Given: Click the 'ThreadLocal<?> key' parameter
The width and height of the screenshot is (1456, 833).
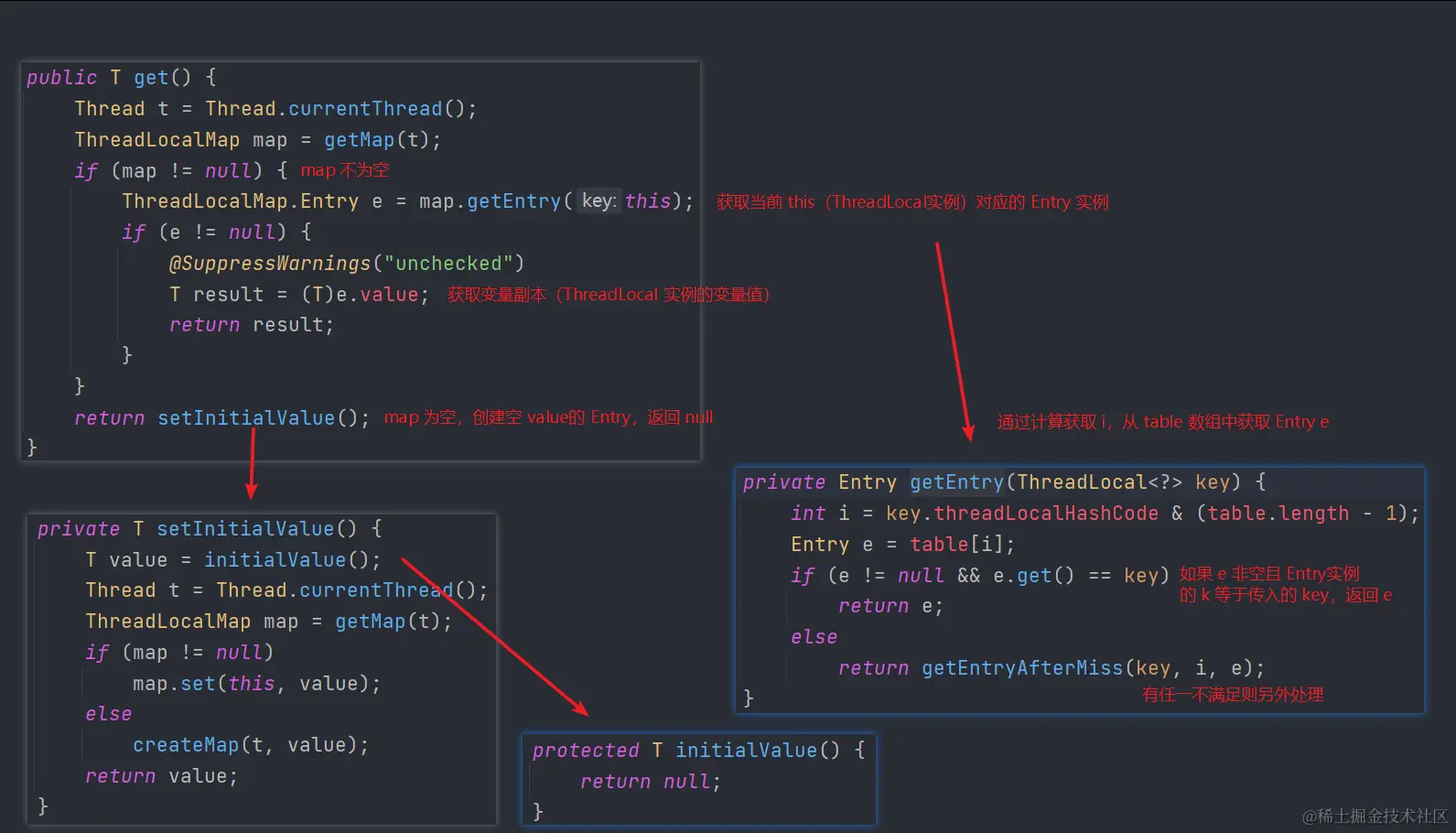Looking at the screenshot, I should (x=1124, y=482).
